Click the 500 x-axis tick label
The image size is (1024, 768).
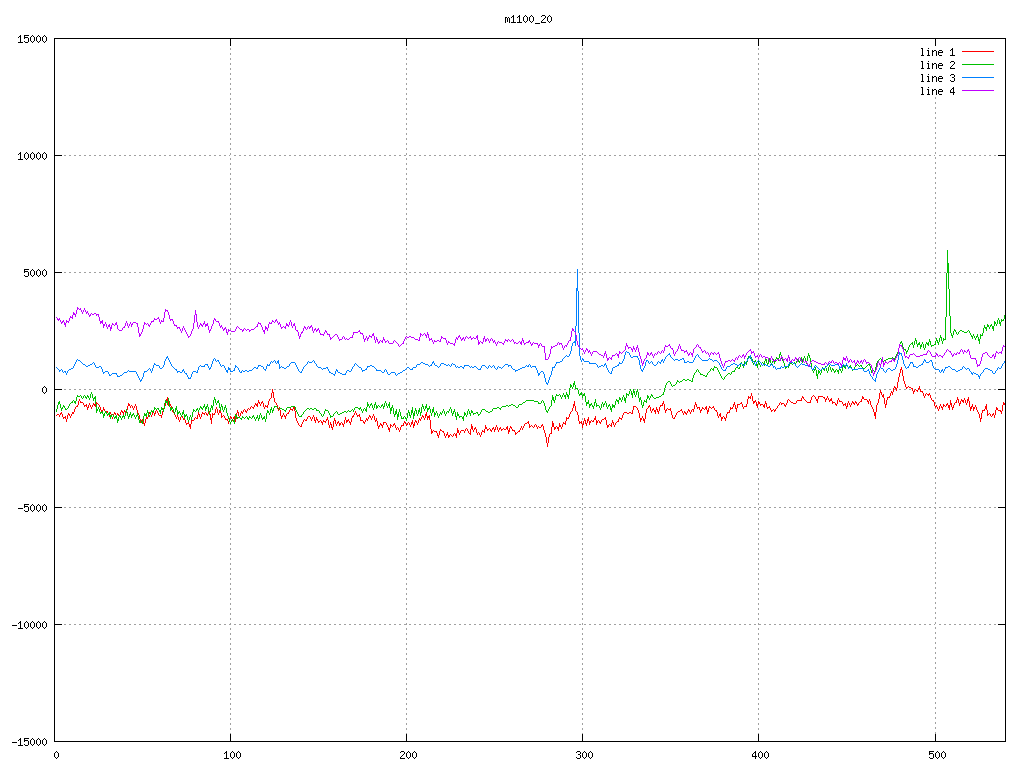point(935,754)
